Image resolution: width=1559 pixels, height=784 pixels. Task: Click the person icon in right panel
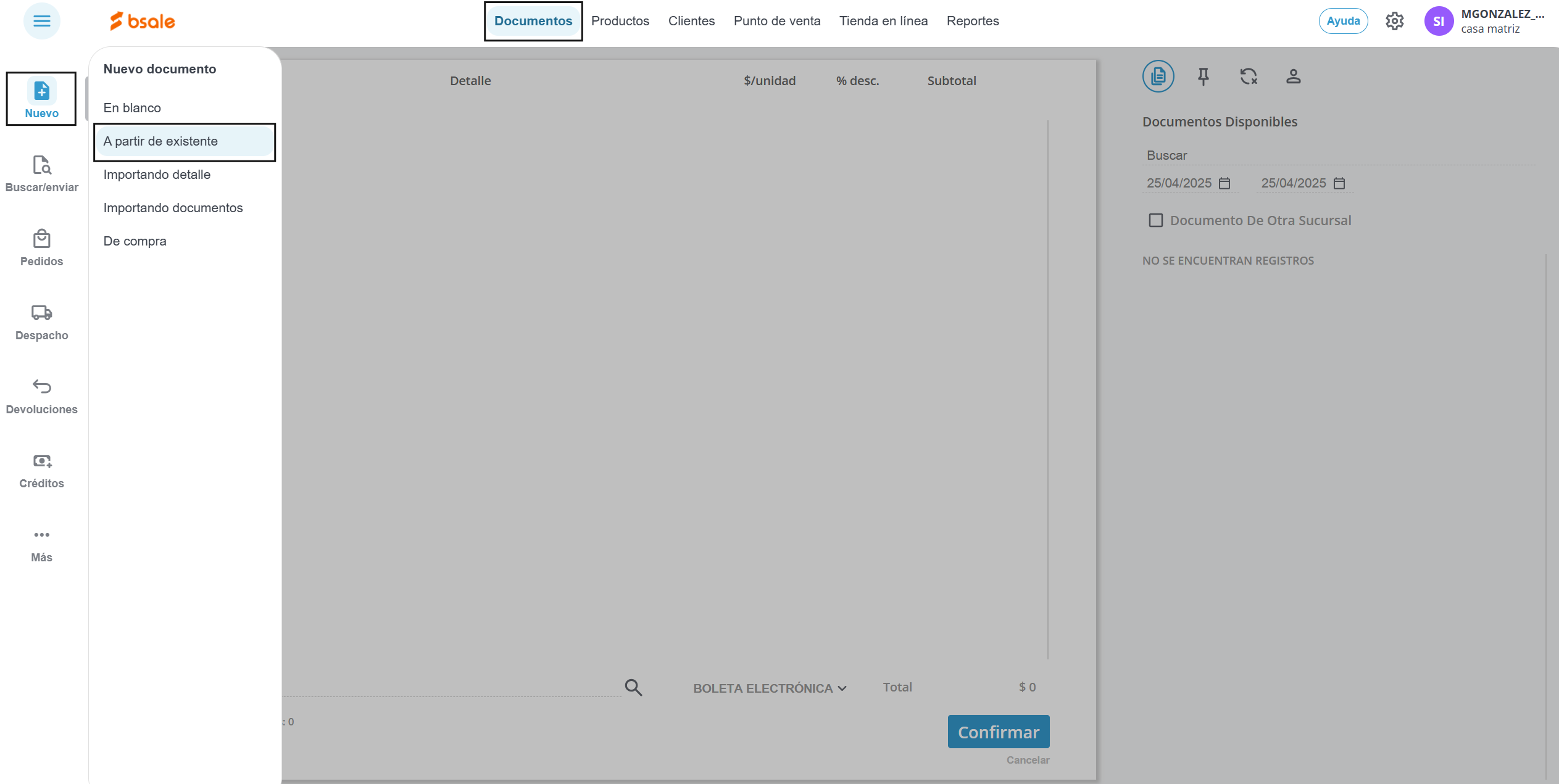(1293, 76)
